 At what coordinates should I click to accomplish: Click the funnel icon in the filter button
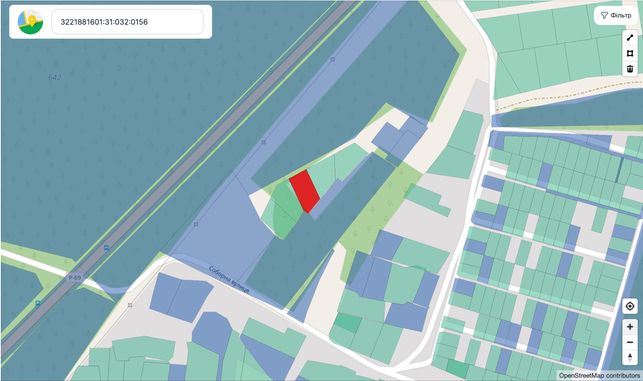604,16
